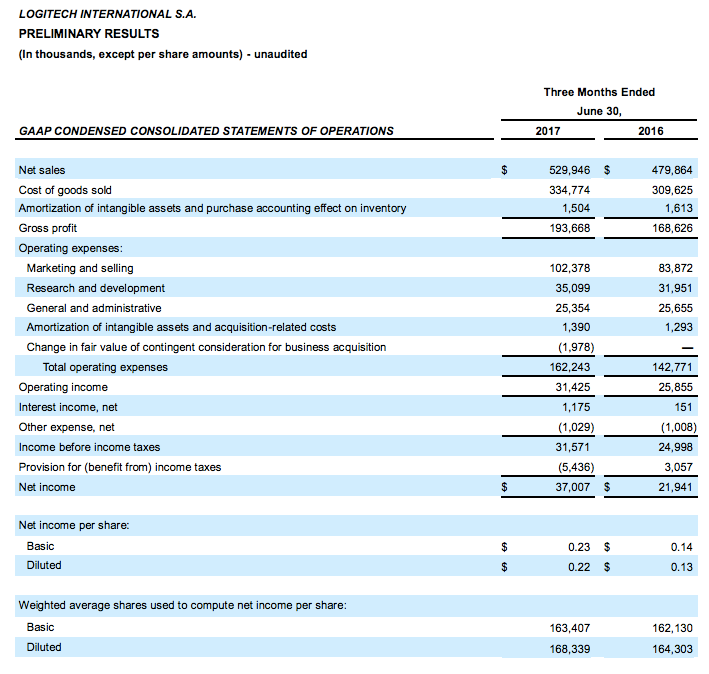Click 'Change in fair value of contingent consideration' label

click(x=206, y=347)
